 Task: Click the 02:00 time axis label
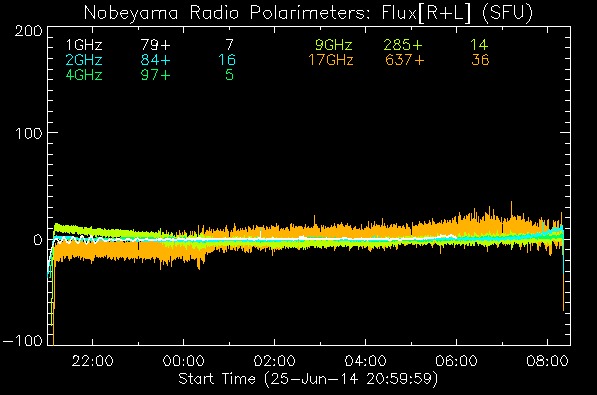coord(275,361)
